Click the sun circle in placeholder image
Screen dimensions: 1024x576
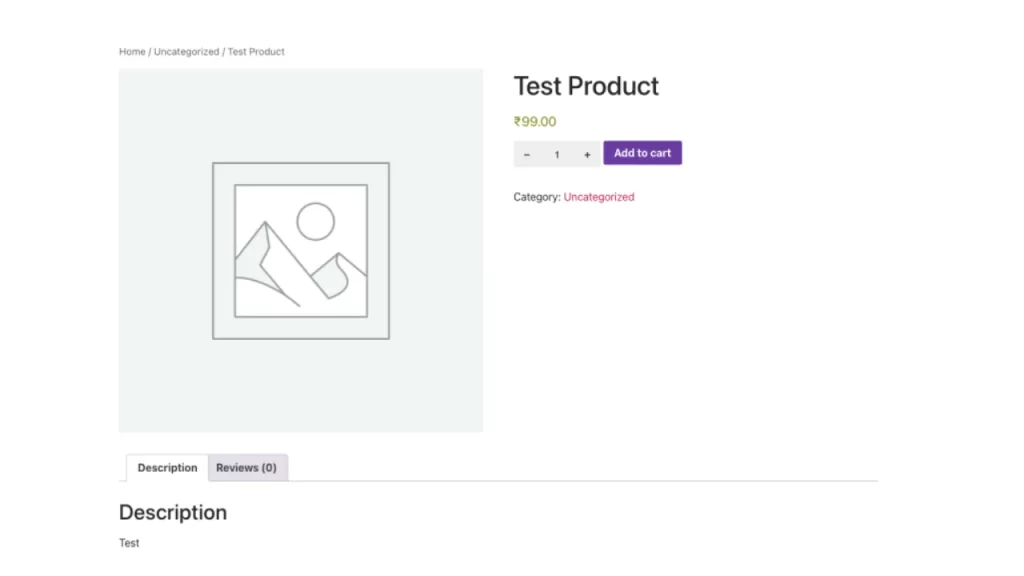[315, 221]
